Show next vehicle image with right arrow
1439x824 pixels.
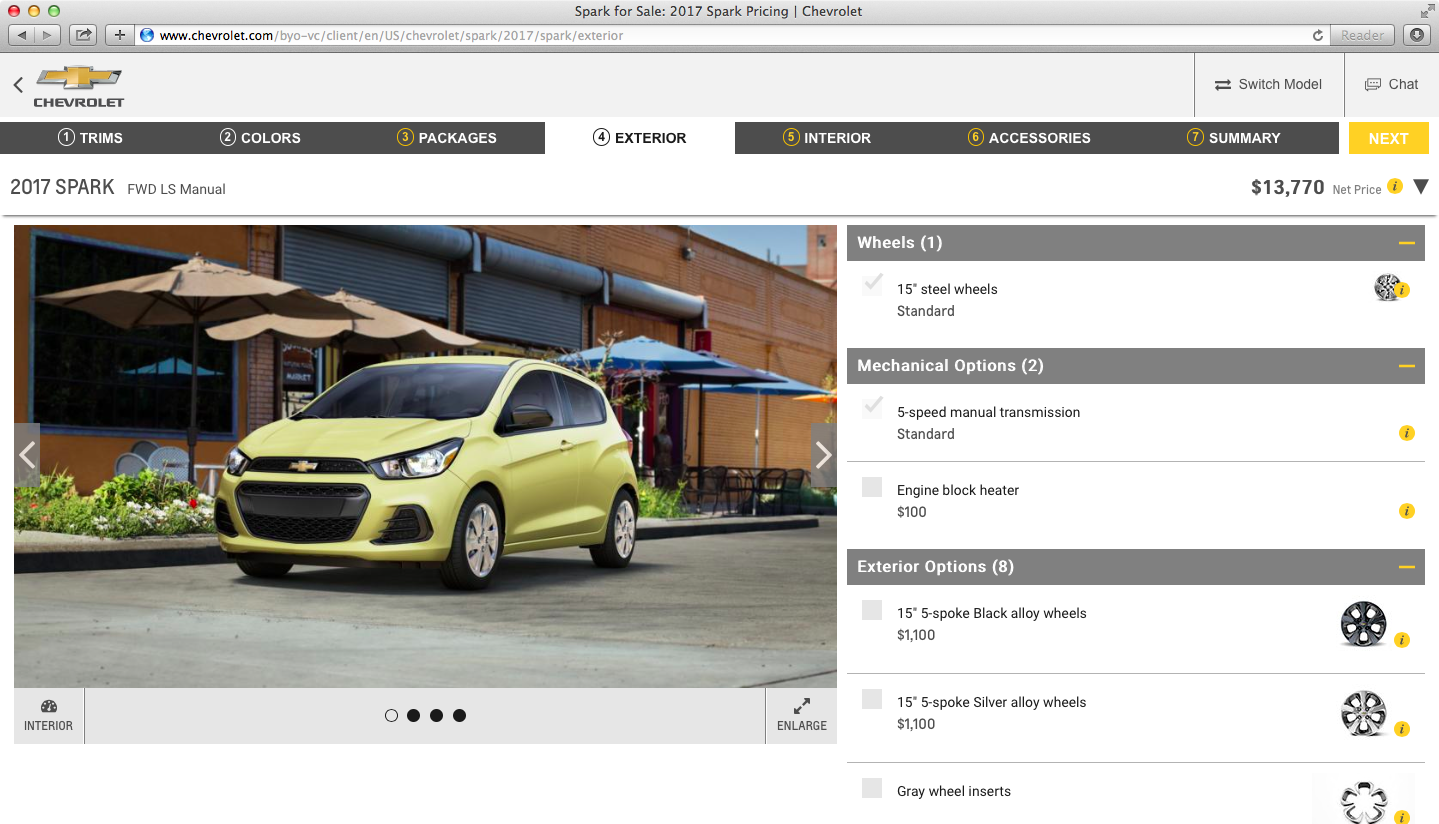pos(823,455)
